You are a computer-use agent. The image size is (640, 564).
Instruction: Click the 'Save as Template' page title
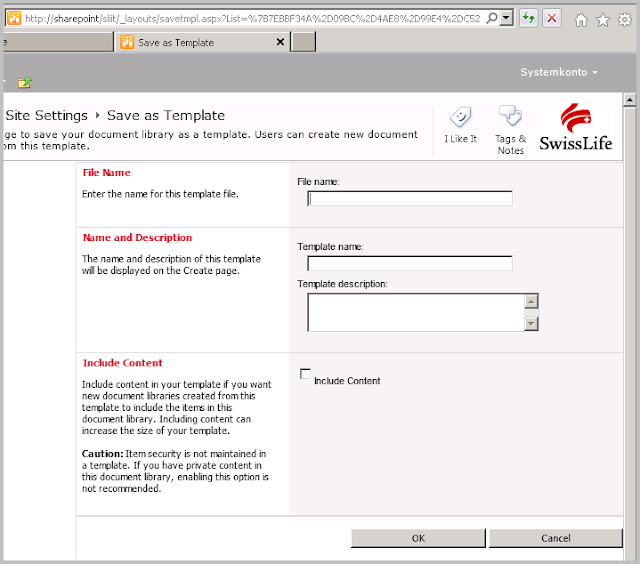click(166, 115)
